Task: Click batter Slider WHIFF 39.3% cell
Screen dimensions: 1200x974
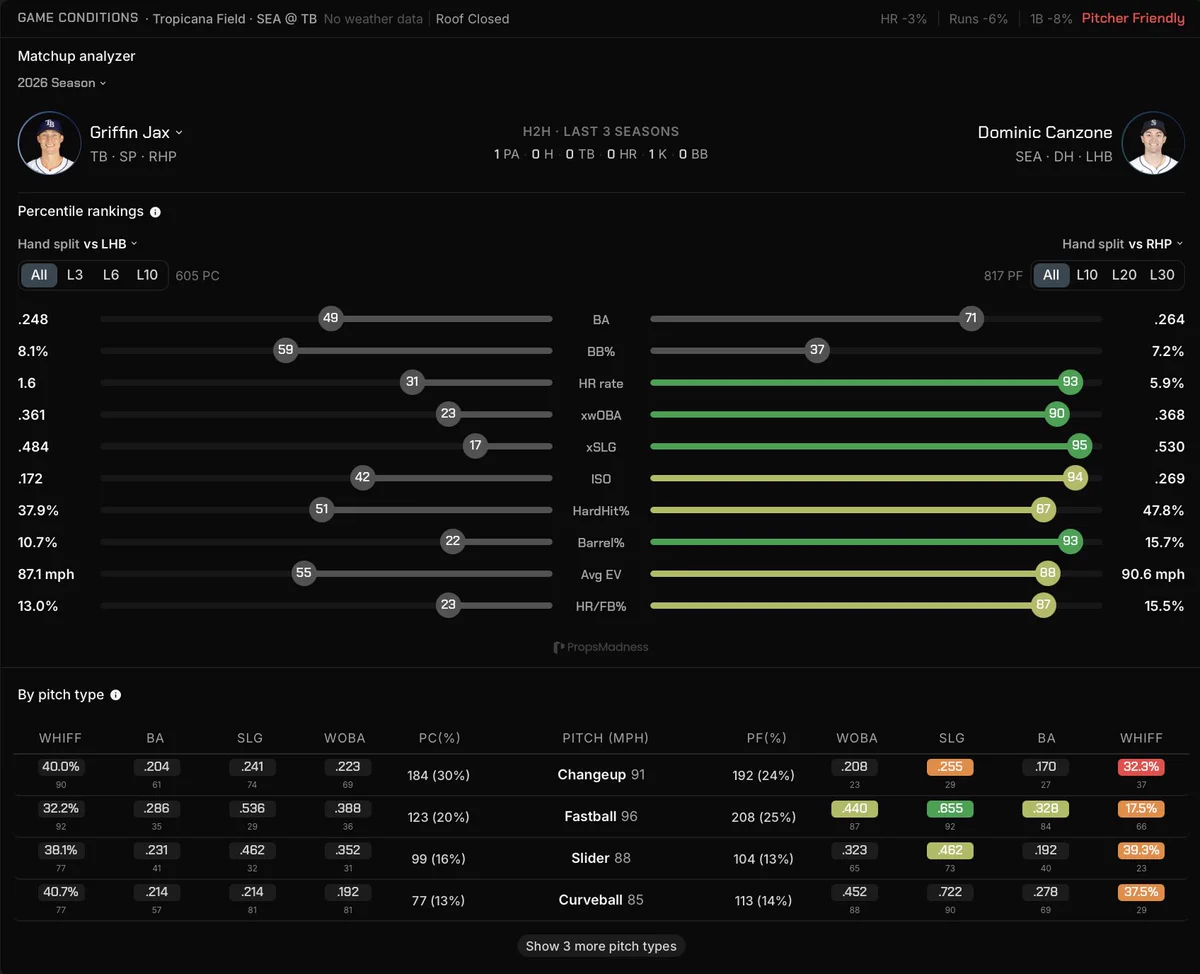Action: tap(1141, 851)
